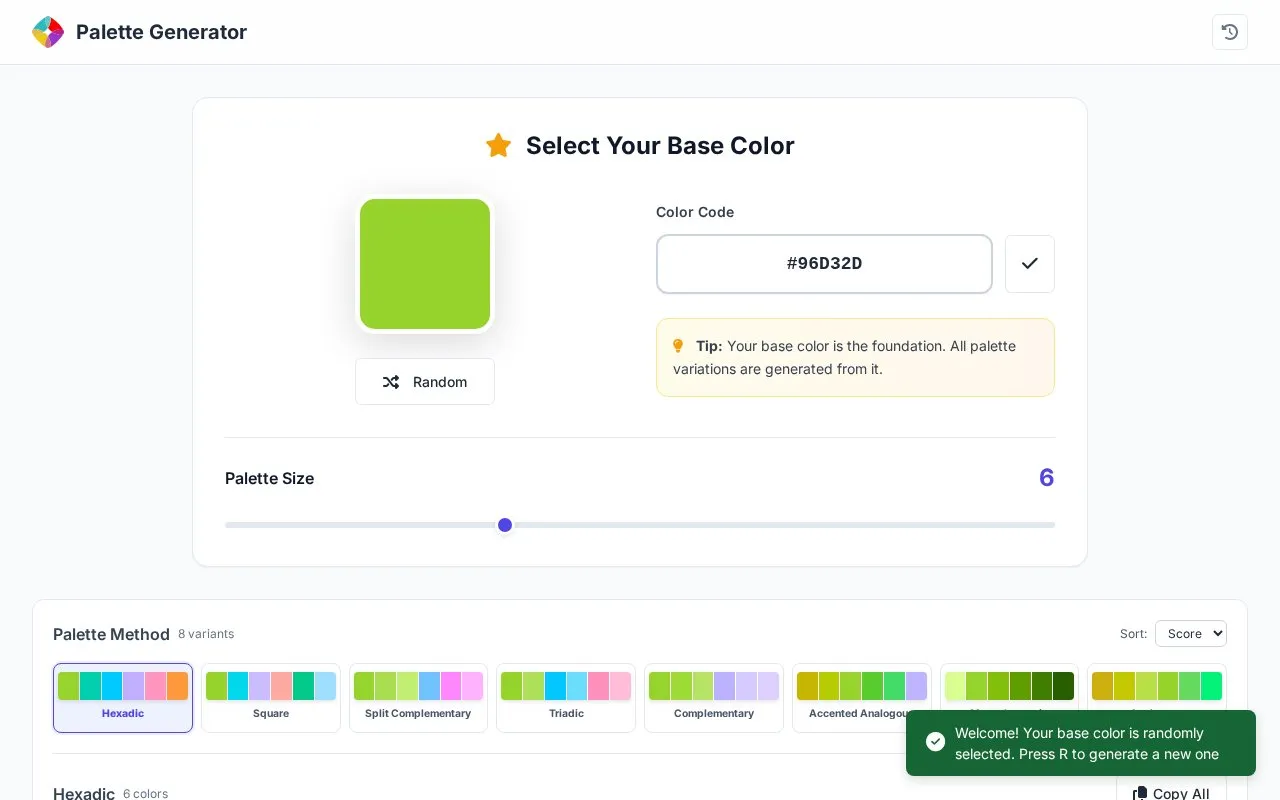Select the Square palette variant
1280x800 pixels.
pyautogui.click(x=271, y=698)
